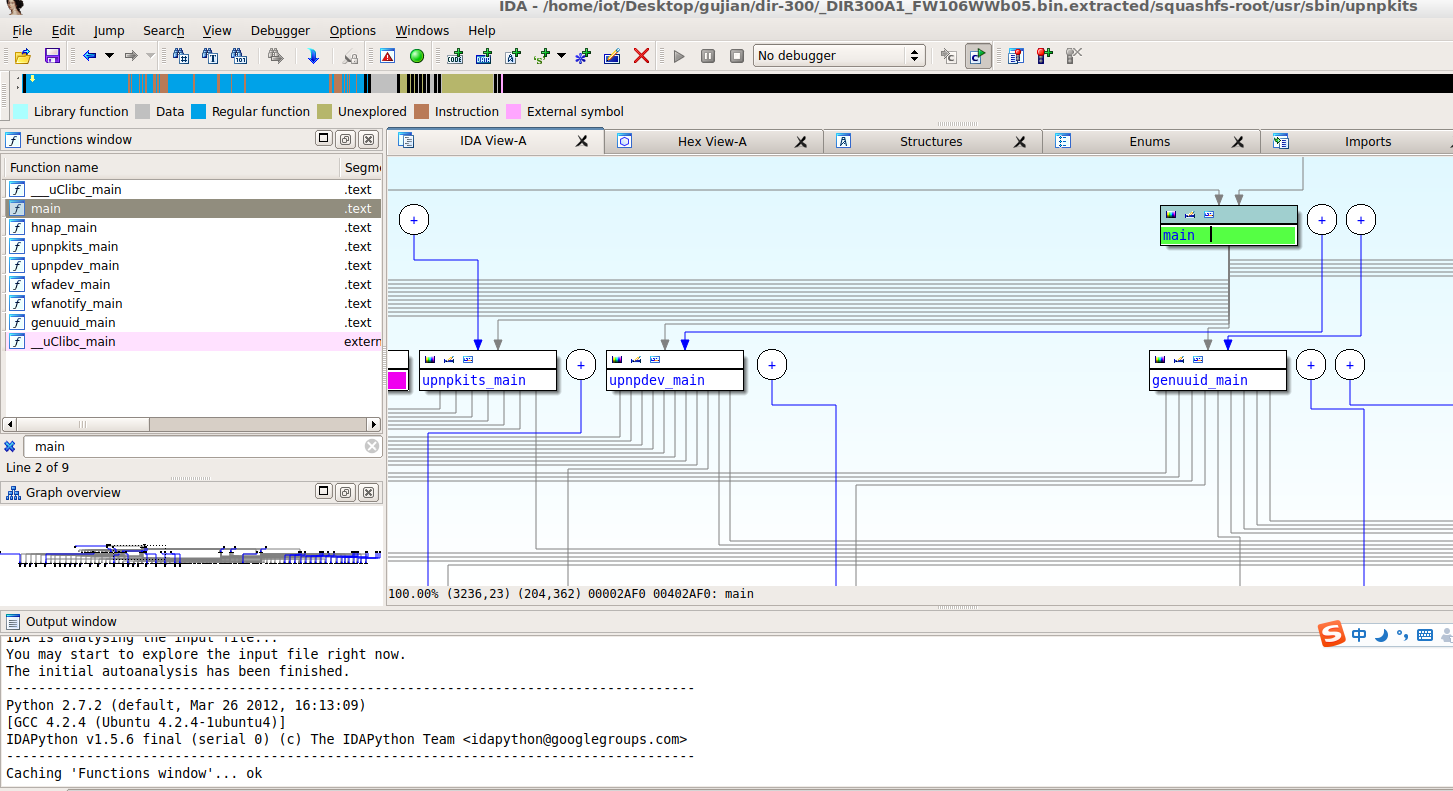Viewport: 1453px width, 791px height.
Task: Select the text search binoculars icon
Action: (x=210, y=55)
